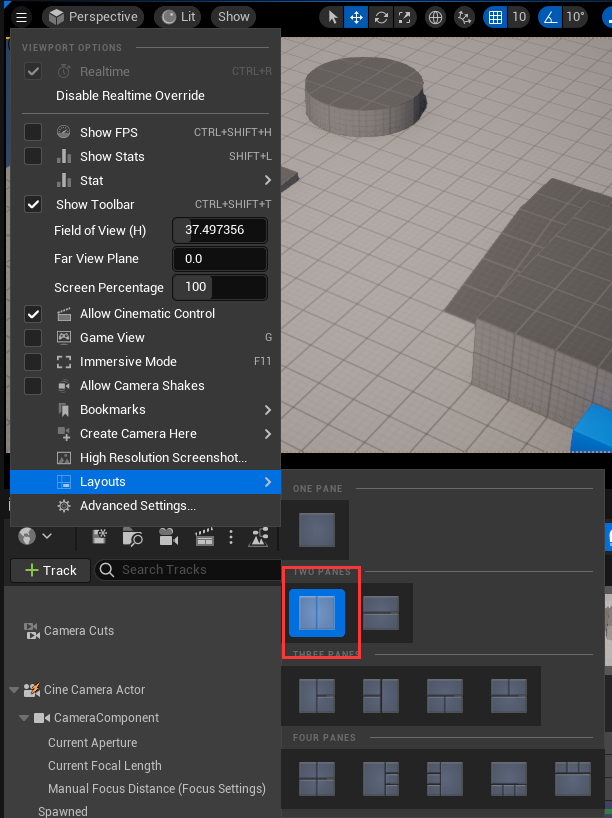The height and width of the screenshot is (818, 612).
Task: Switch to the Rotate transform tool
Action: click(x=380, y=17)
